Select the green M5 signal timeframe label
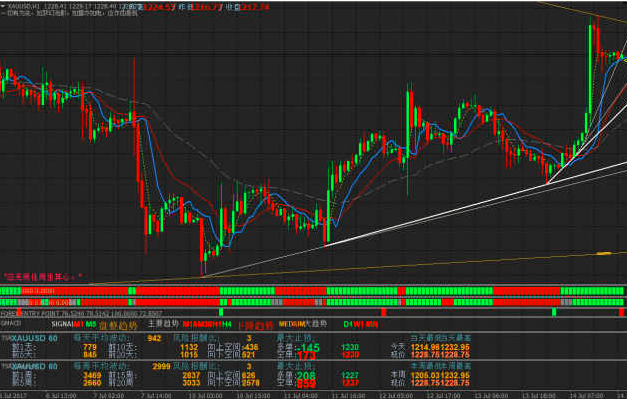This screenshot has width=627, height=399. 91,324
